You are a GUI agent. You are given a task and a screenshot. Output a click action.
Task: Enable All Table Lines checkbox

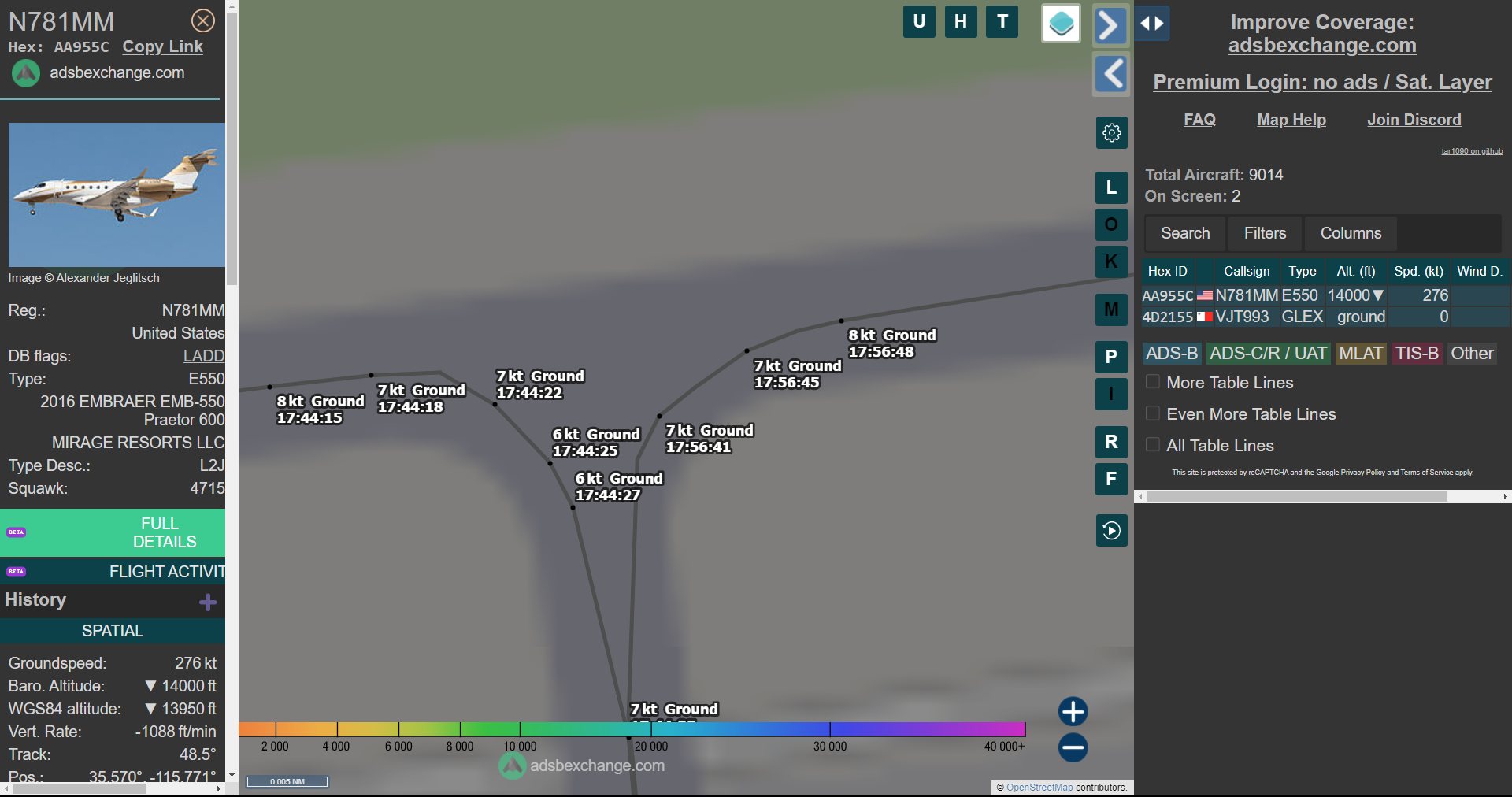pyautogui.click(x=1153, y=445)
